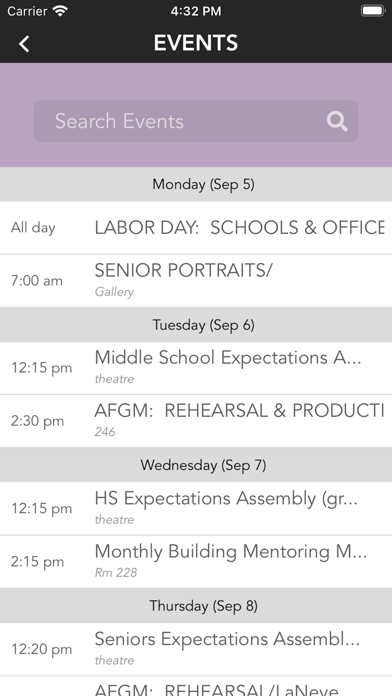Image resolution: width=392 pixels, height=696 pixels.
Task: Select Monthly Building Mentoring event
Action: pos(196,562)
